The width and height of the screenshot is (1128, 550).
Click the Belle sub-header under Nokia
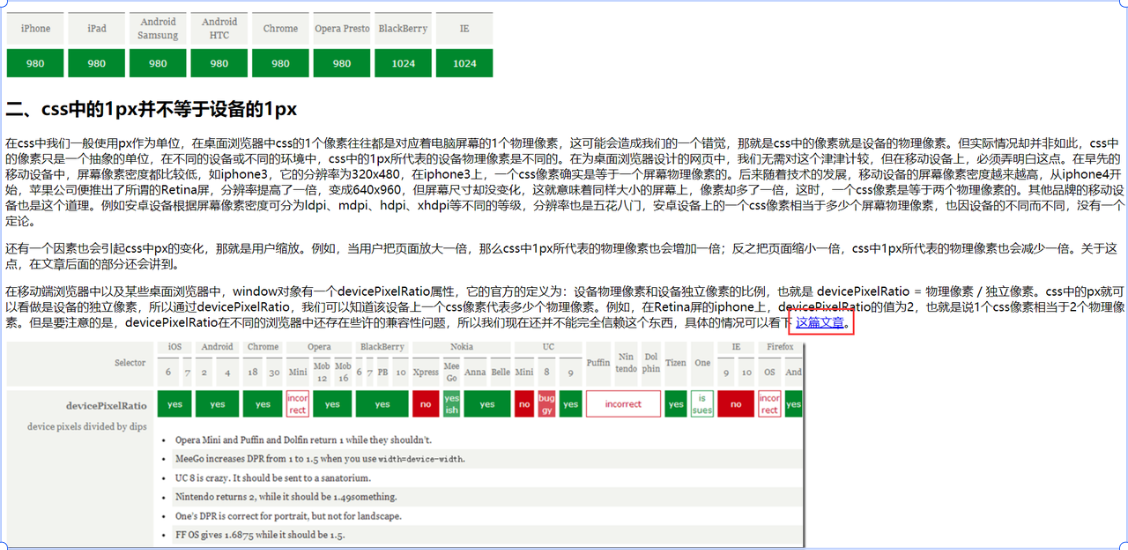point(500,372)
